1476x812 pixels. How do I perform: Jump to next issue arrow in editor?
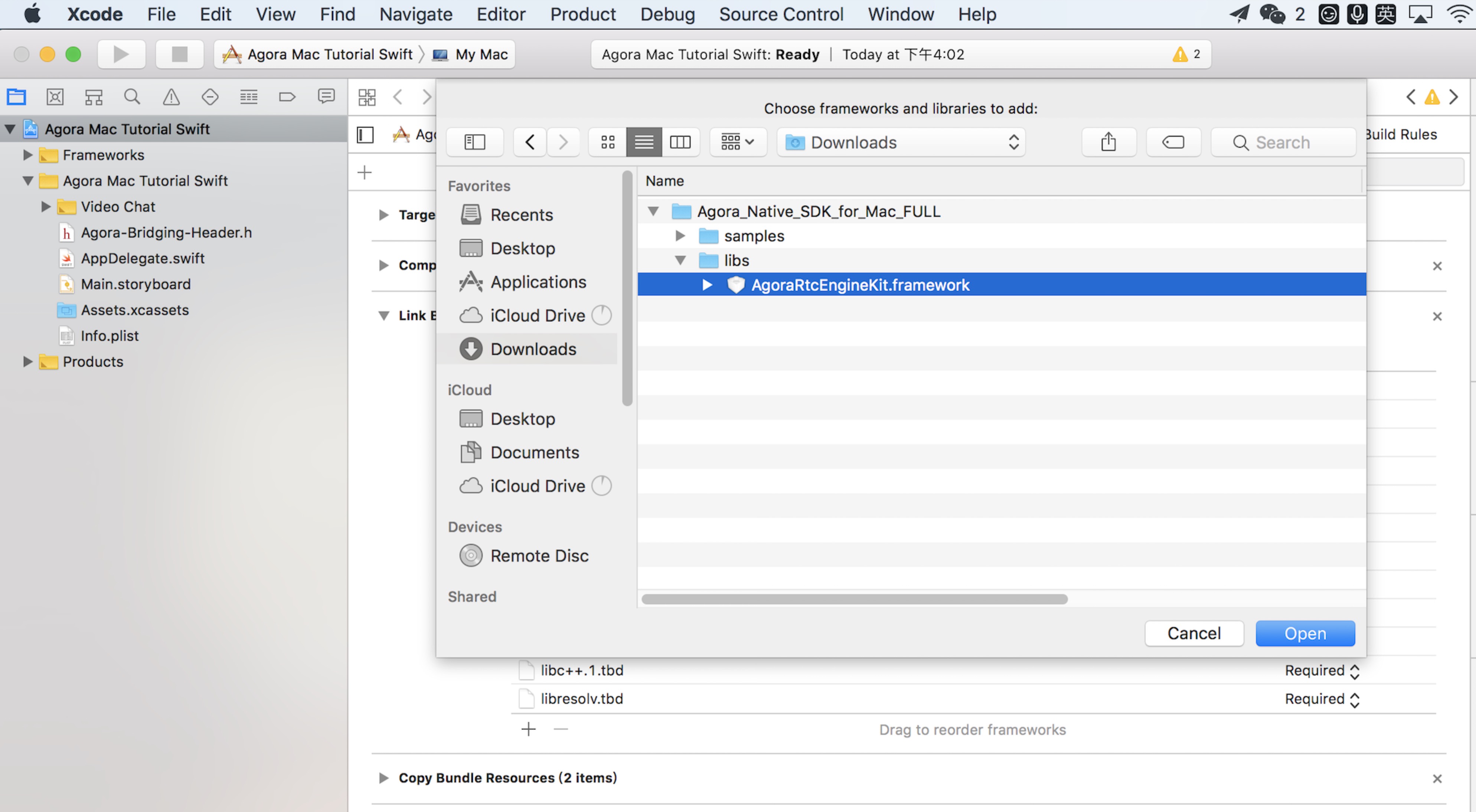(x=1454, y=97)
